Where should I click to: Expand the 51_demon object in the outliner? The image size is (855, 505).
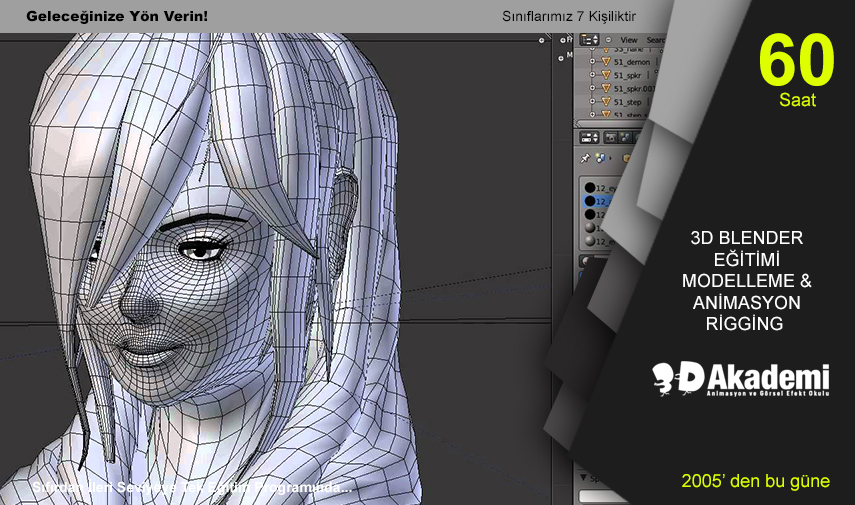pyautogui.click(x=592, y=61)
